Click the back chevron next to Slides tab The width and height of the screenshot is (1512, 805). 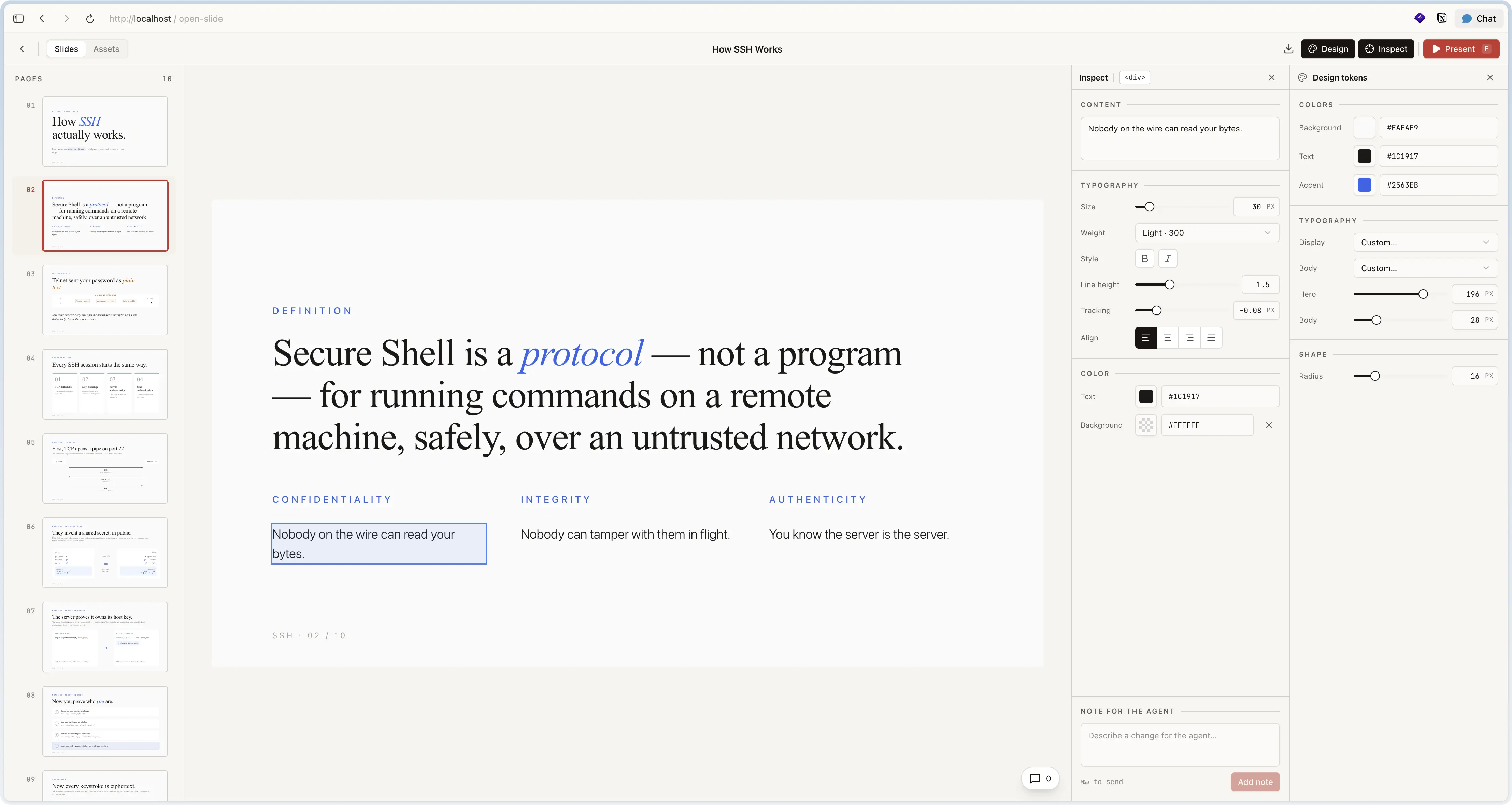click(x=22, y=49)
